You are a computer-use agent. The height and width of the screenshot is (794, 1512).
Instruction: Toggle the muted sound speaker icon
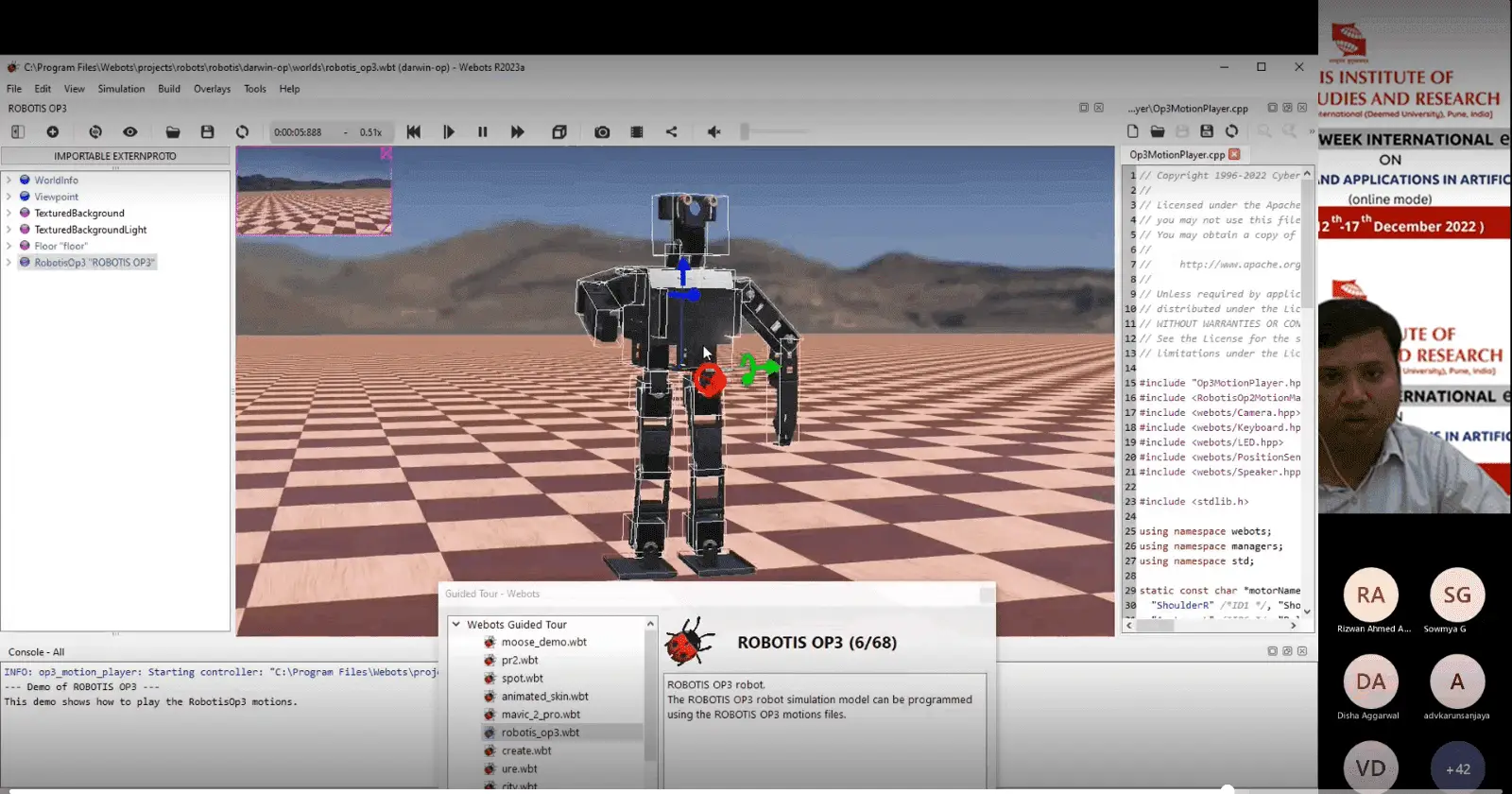click(714, 132)
